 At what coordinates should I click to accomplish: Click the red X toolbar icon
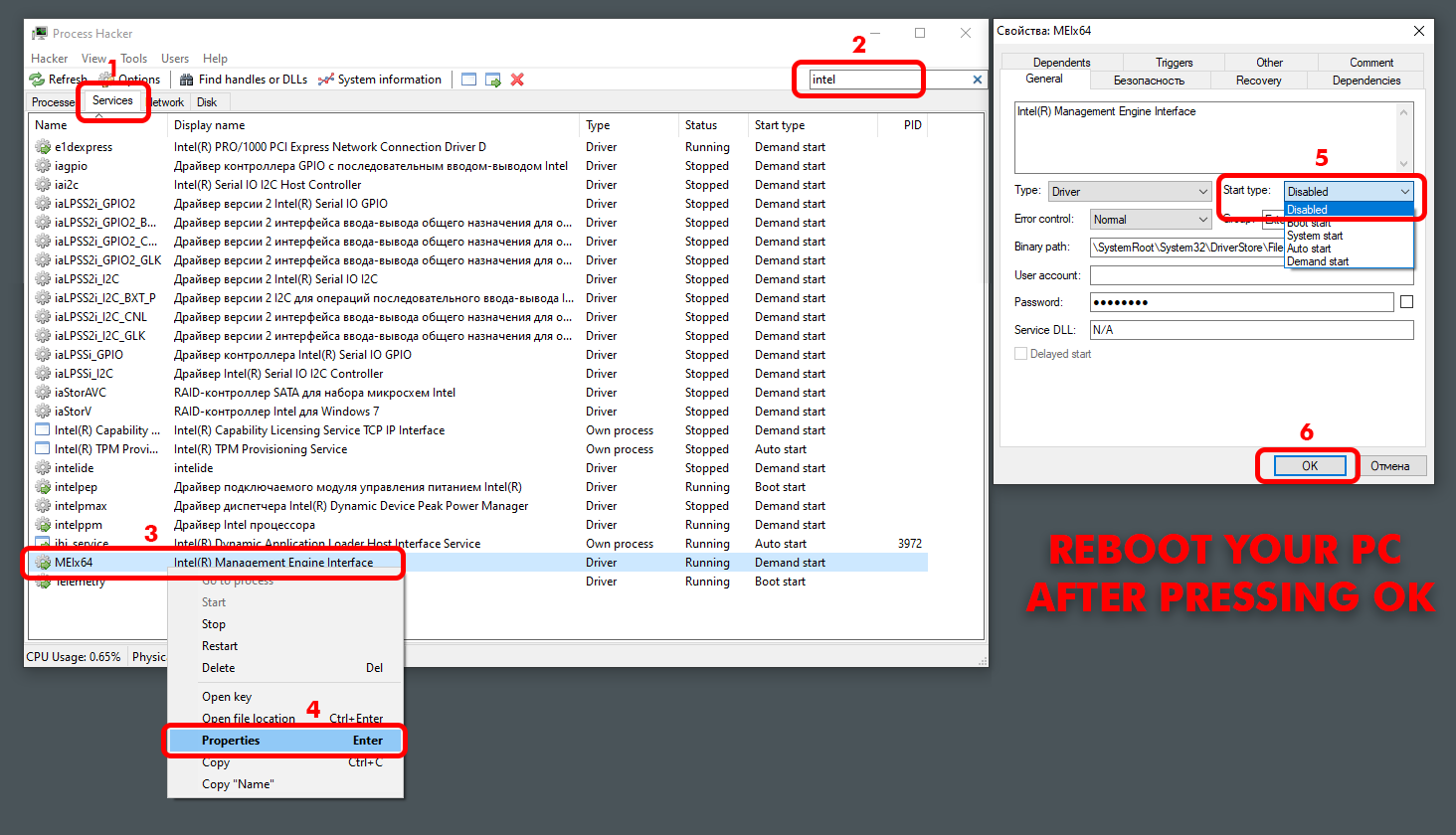pyautogui.click(x=517, y=80)
